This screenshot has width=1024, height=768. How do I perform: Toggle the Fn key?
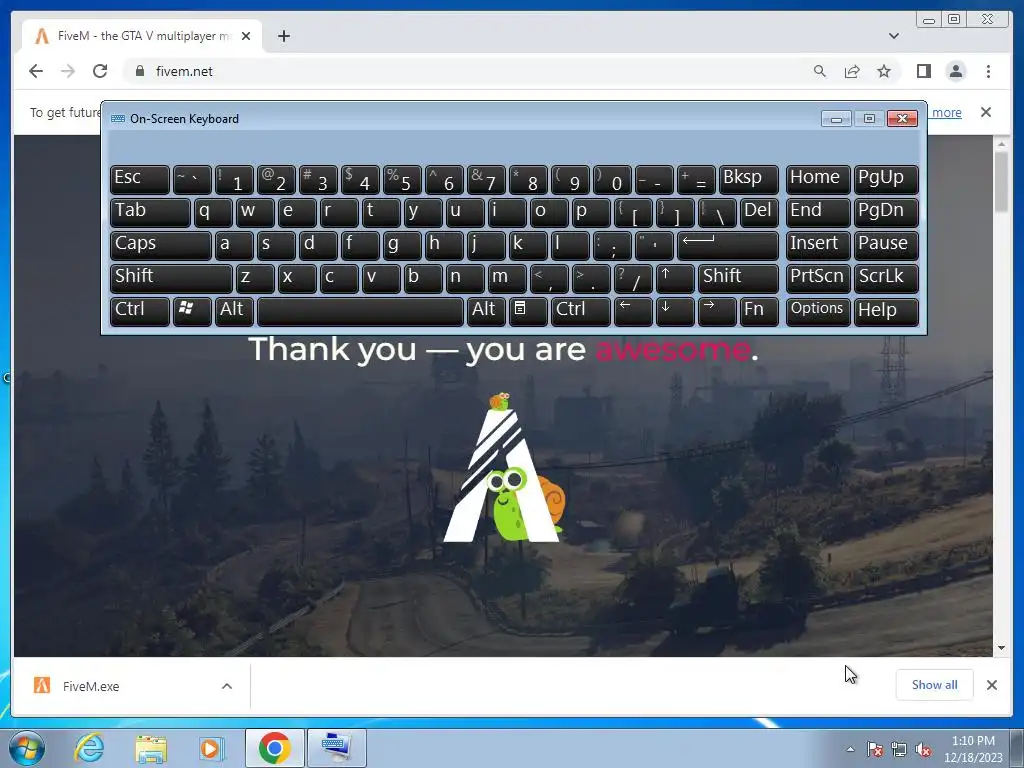(x=759, y=311)
